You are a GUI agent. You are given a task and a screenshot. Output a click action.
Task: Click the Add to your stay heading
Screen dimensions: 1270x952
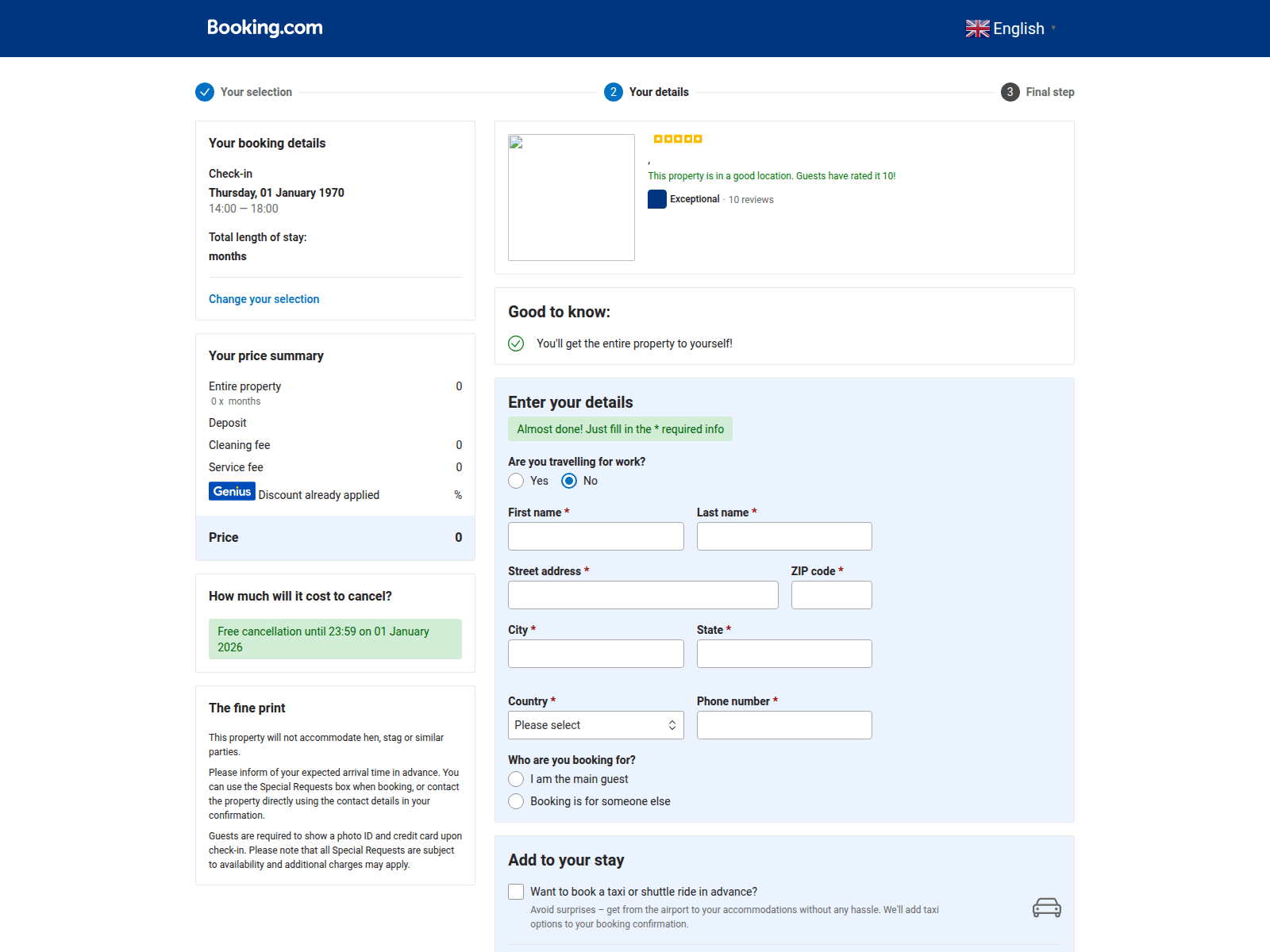click(566, 860)
